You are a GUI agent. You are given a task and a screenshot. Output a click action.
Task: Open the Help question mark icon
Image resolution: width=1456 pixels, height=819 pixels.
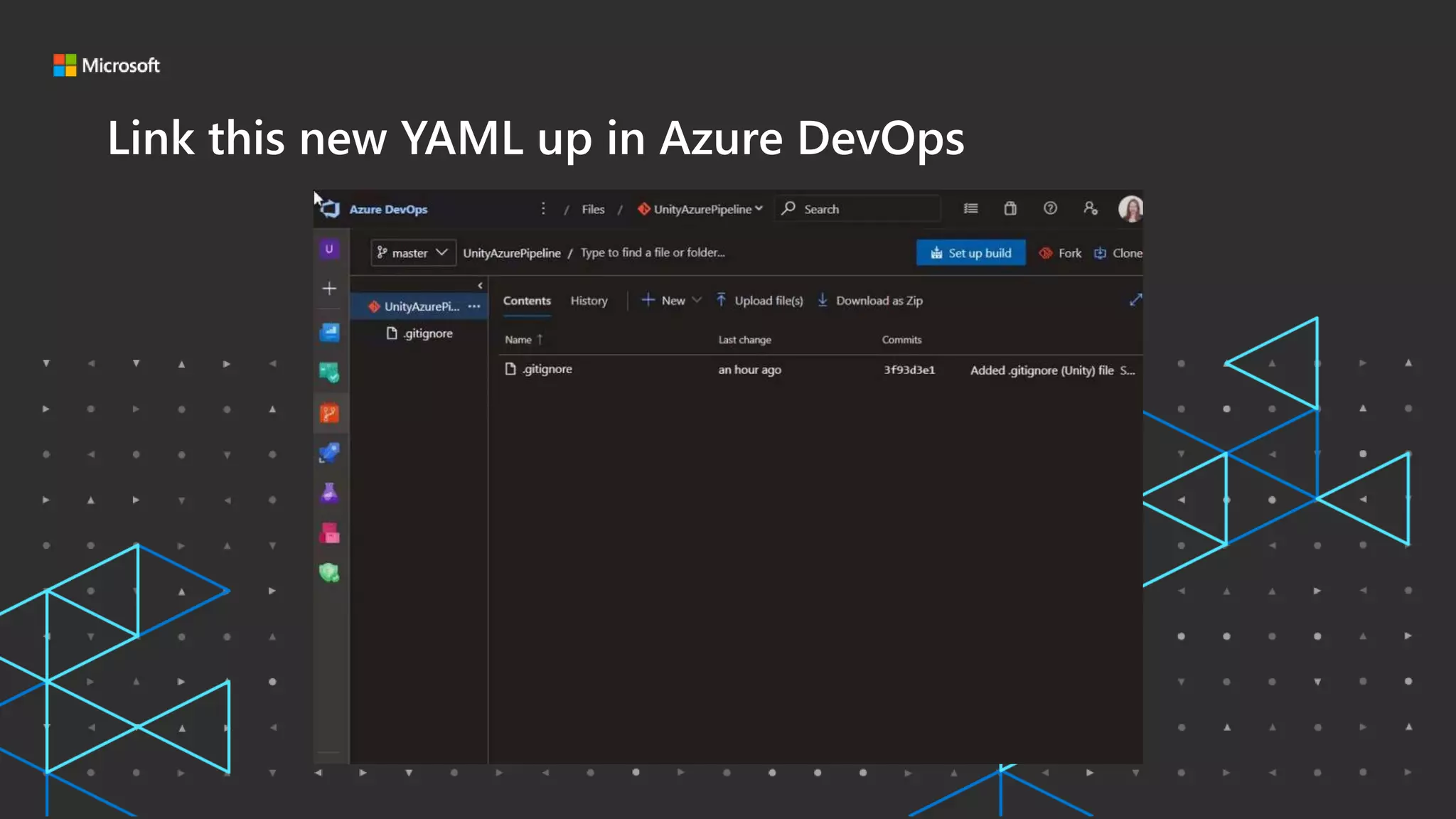[x=1050, y=208]
